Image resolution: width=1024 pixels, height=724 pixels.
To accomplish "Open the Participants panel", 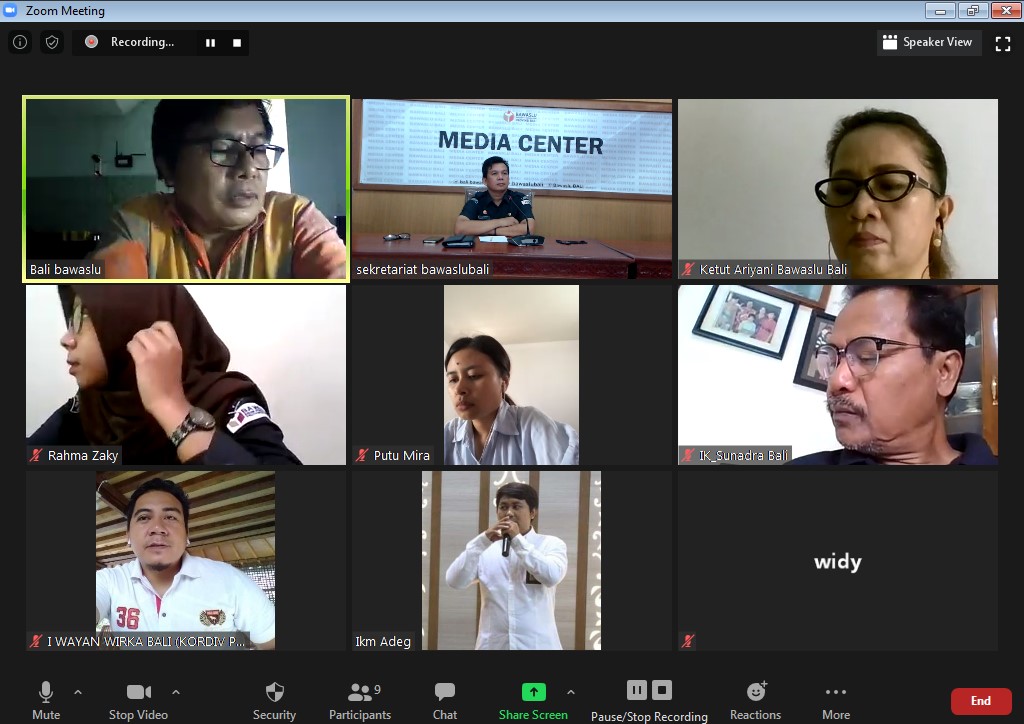I will point(360,699).
